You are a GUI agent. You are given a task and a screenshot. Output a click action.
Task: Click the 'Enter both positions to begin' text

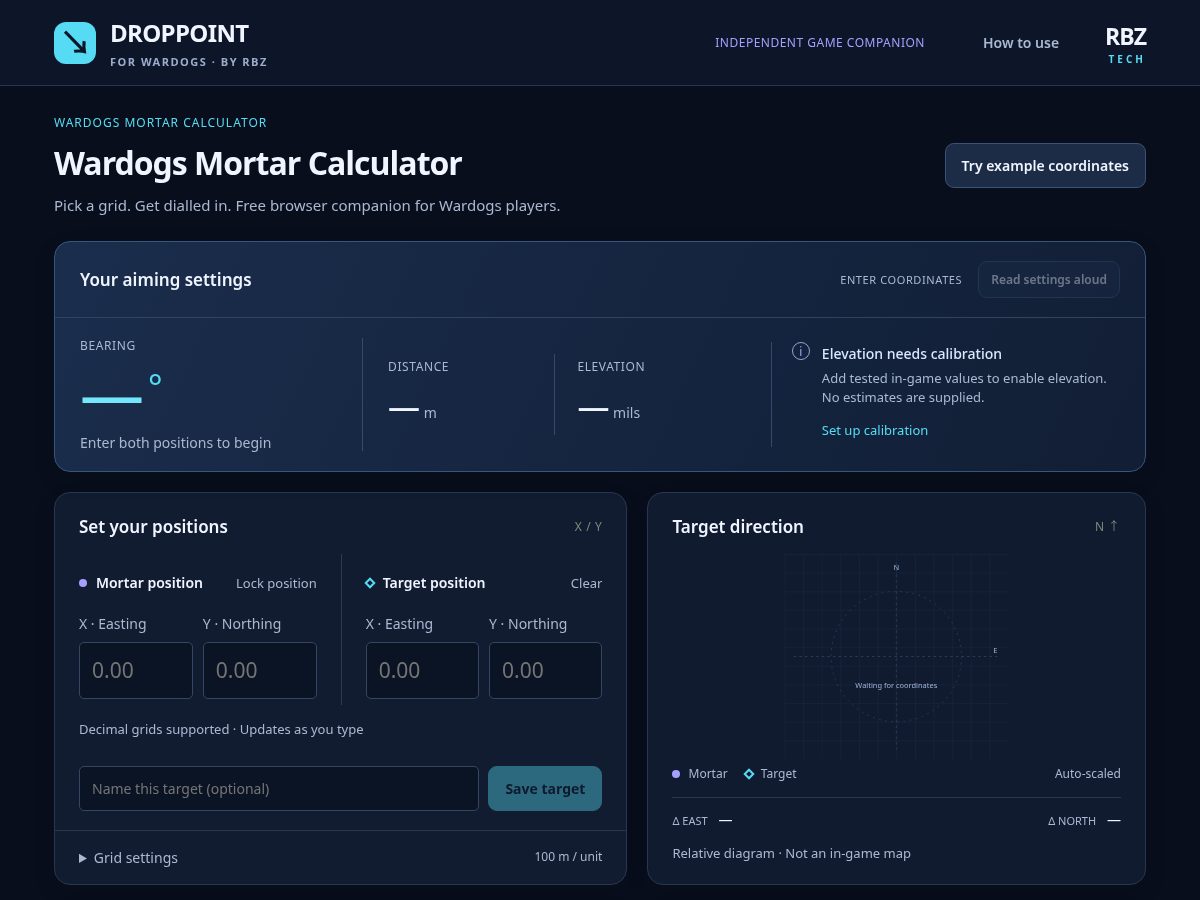click(x=175, y=443)
